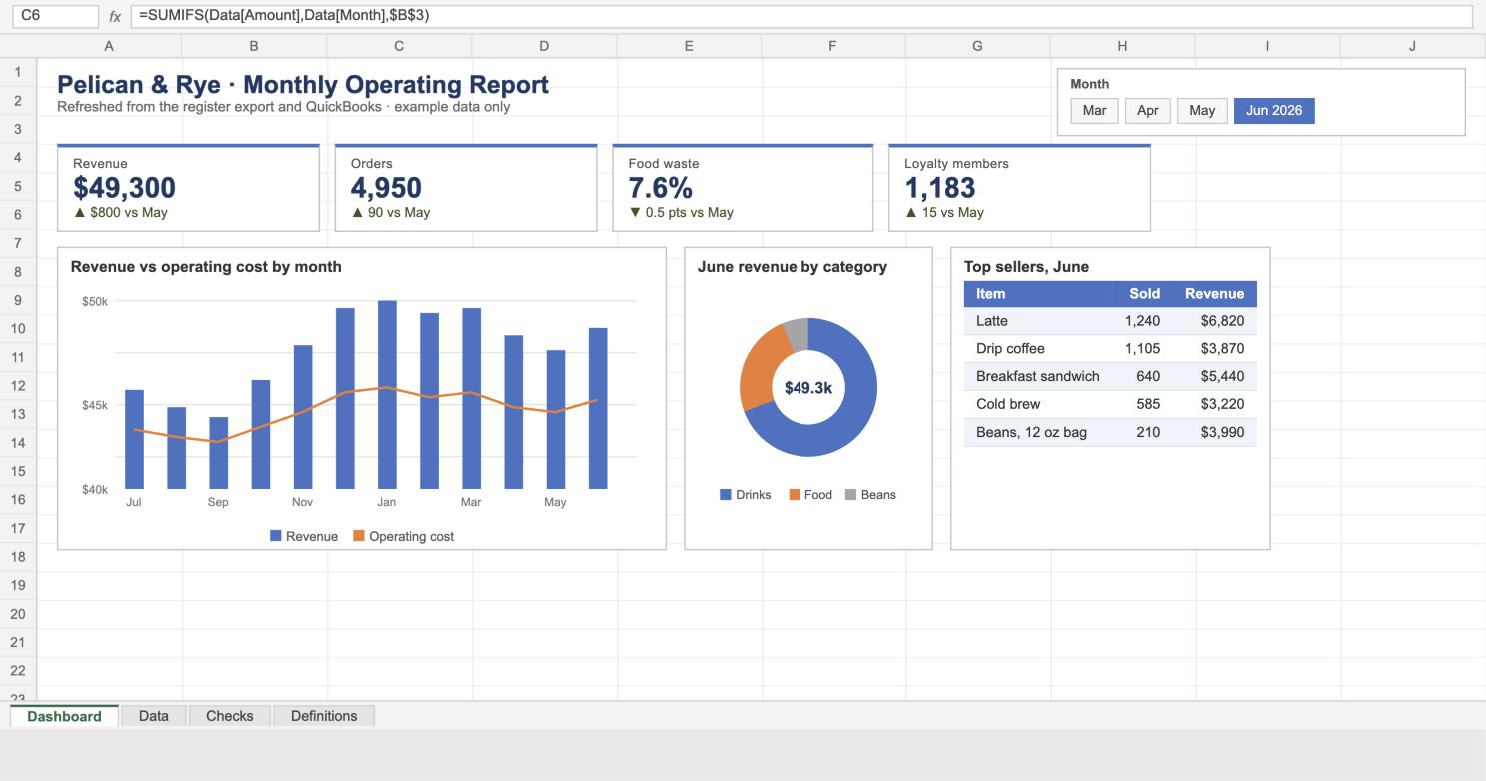The image size is (1486, 781).
Task: Click the Month slicer title
Action: click(1090, 84)
